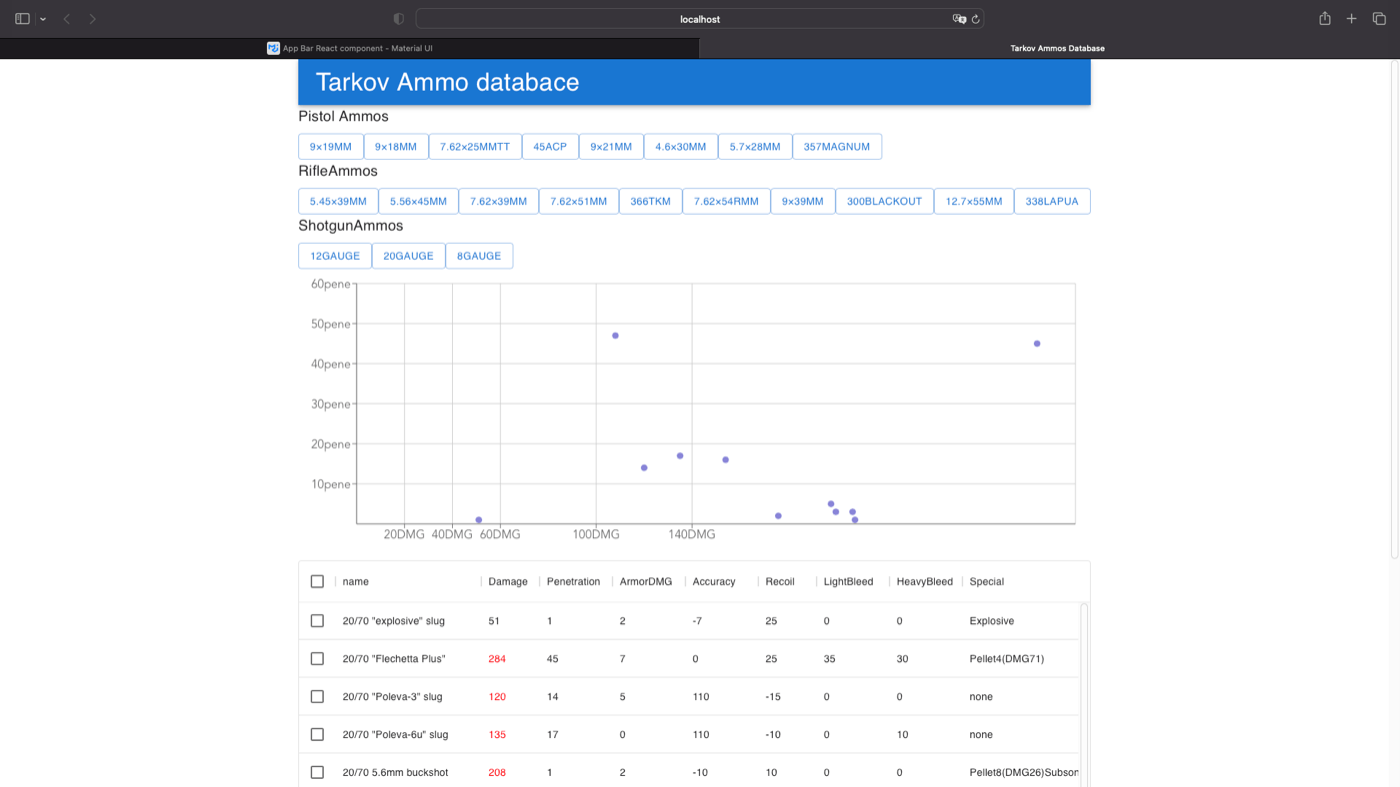Image resolution: width=1400 pixels, height=787 pixels.
Task: Select the 5.7×28MM ammo button
Action: click(755, 147)
